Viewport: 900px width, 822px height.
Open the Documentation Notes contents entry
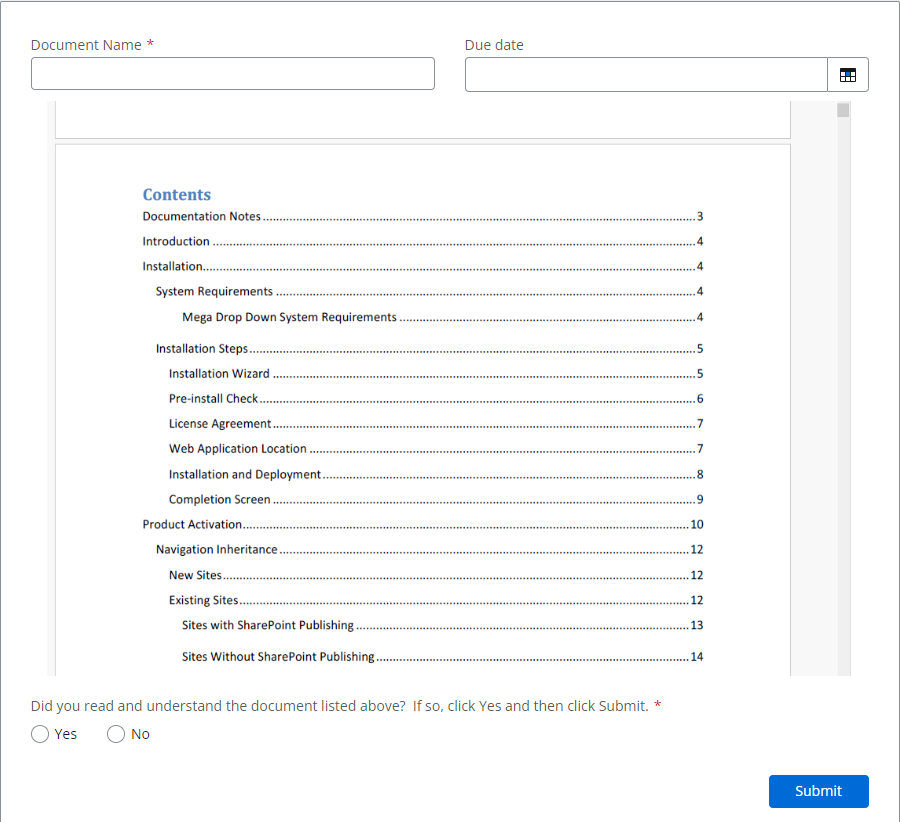tap(202, 216)
